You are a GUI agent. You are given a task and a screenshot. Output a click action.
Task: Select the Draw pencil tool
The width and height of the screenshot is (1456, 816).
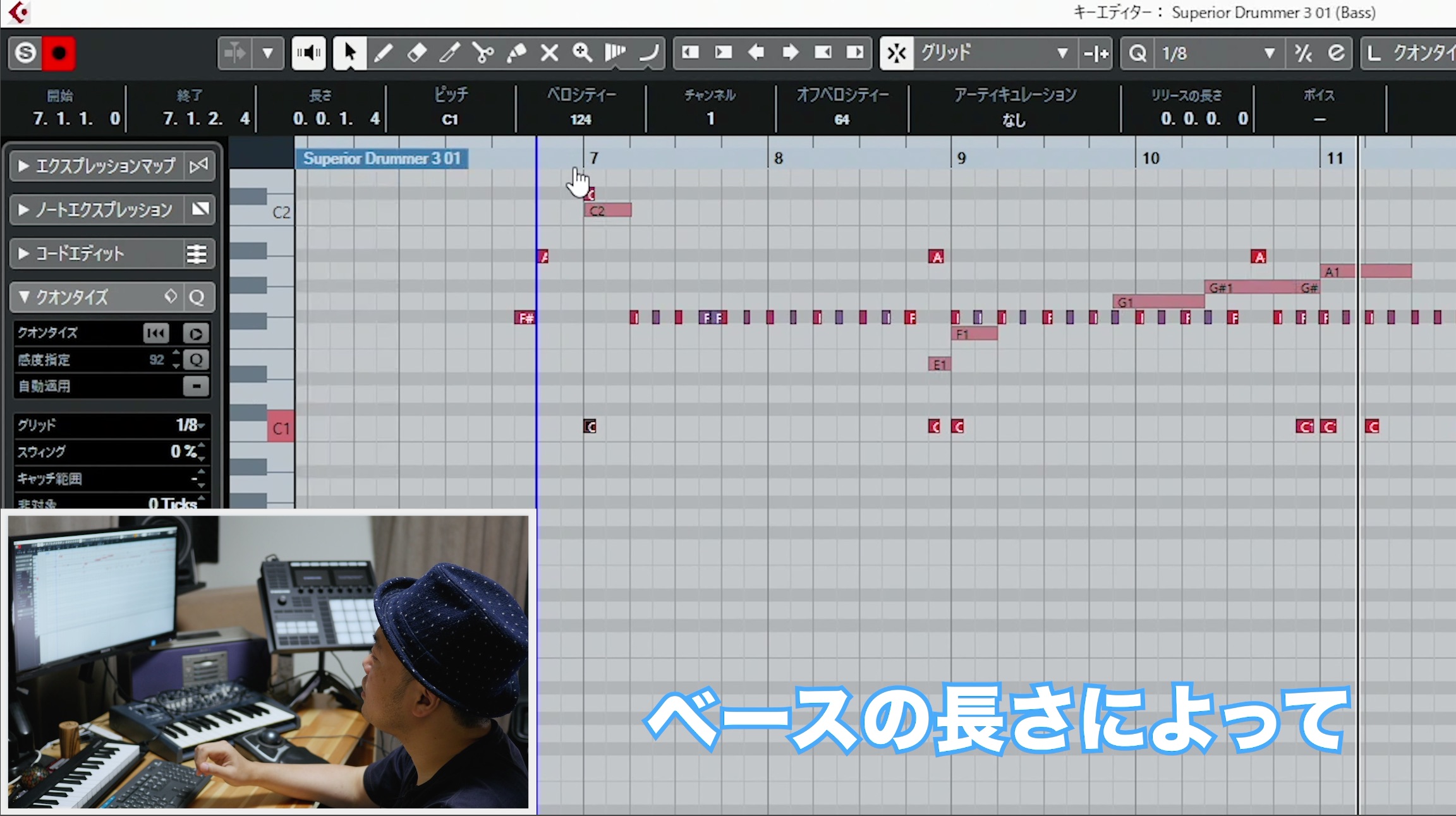[383, 53]
